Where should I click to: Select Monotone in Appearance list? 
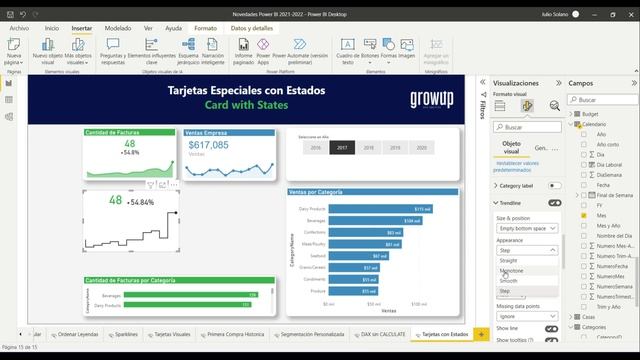(x=527, y=271)
